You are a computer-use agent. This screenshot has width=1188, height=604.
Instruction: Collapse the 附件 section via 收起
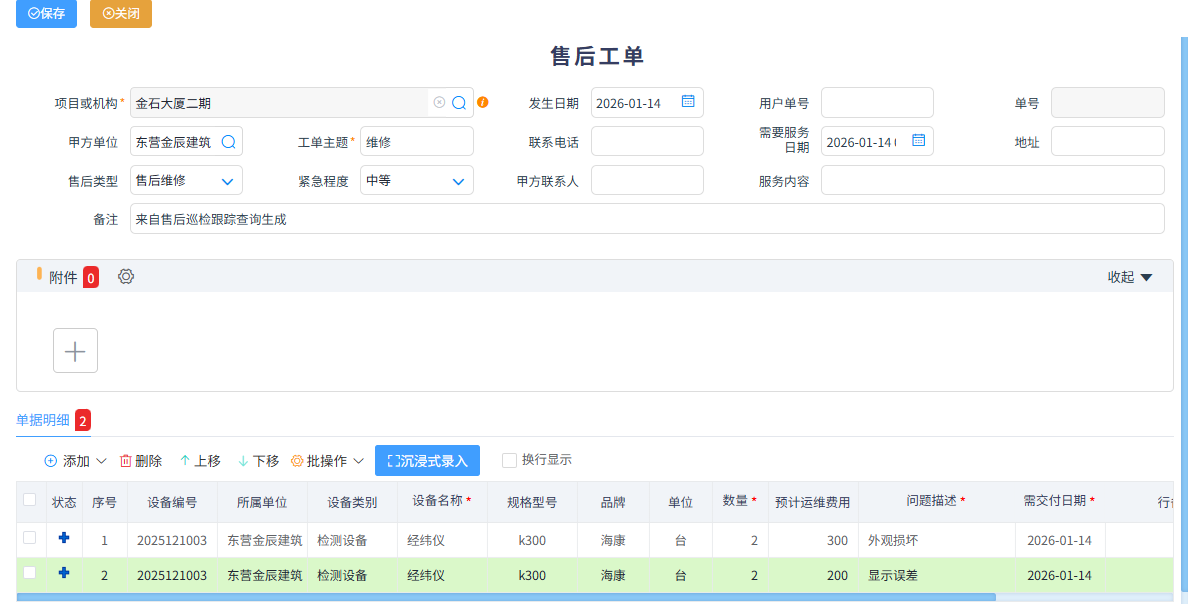(x=1130, y=276)
